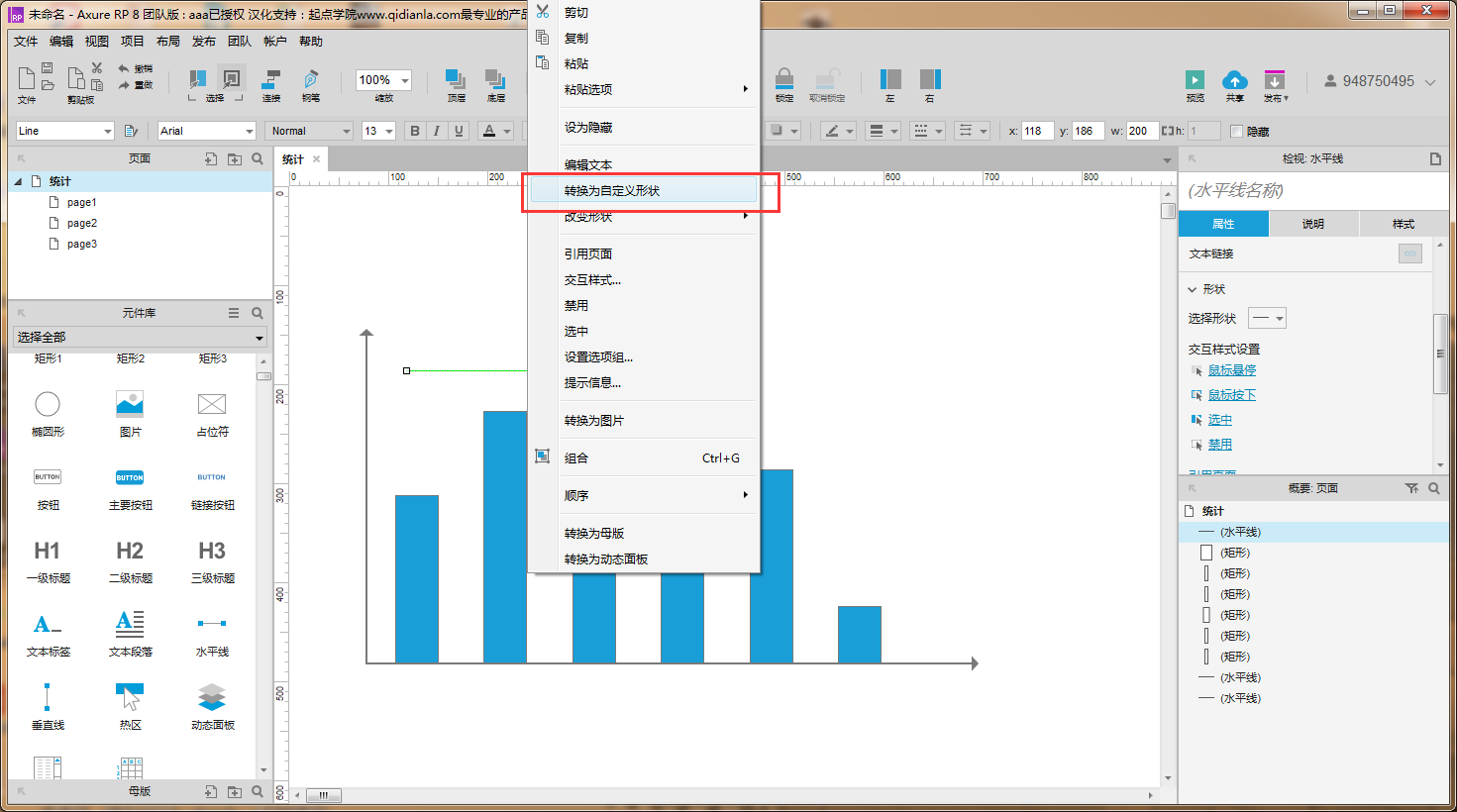Viewport: 1457px width, 812px height.
Task: Click the share (共享) cloud icon
Action: point(1234,79)
